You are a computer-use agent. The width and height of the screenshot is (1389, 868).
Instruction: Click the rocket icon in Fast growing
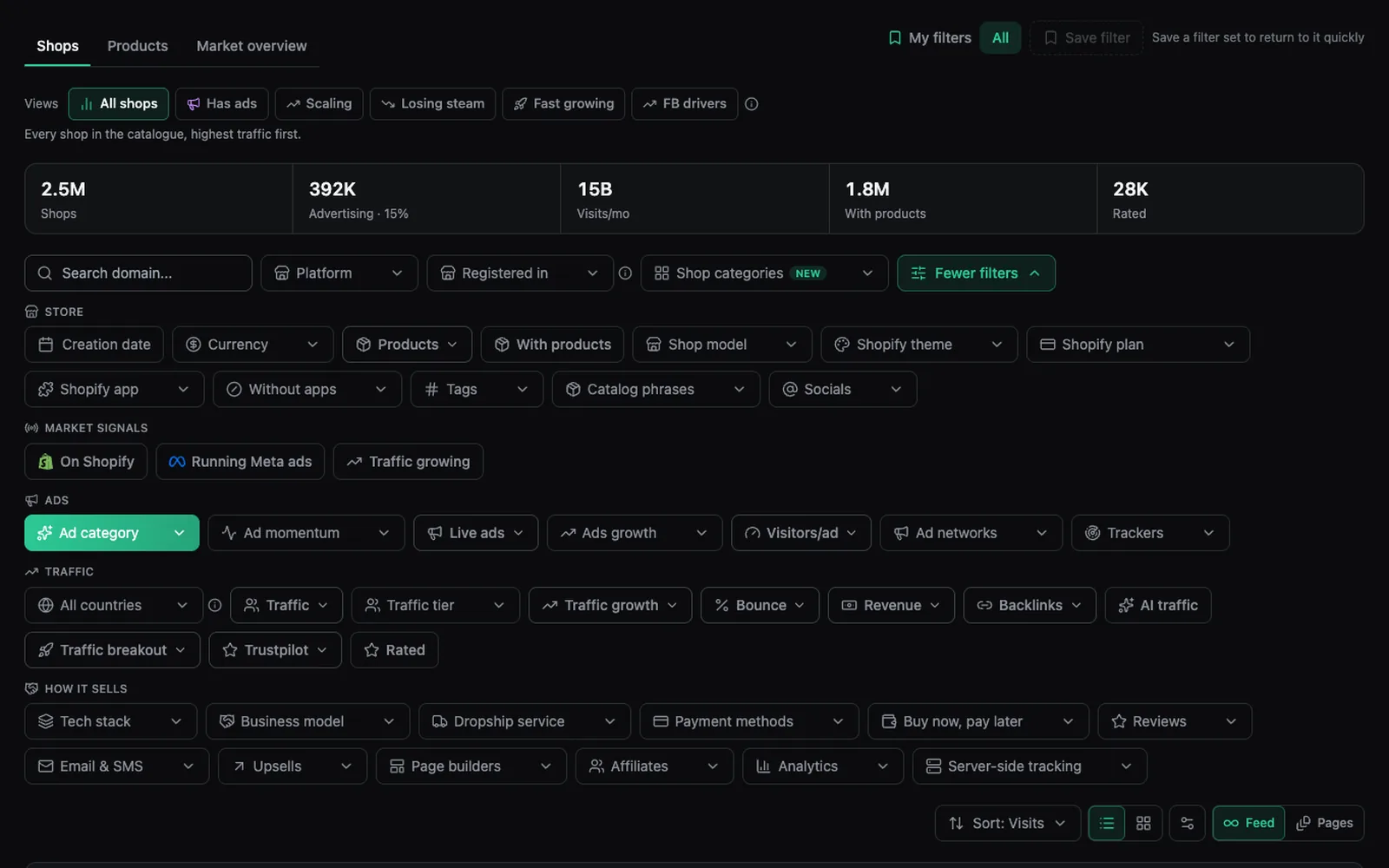(521, 104)
